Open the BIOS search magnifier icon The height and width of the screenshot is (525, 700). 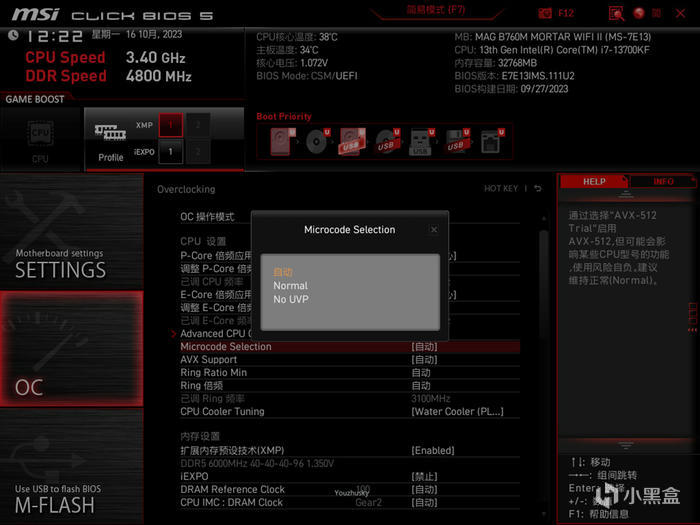pyautogui.click(x=616, y=13)
